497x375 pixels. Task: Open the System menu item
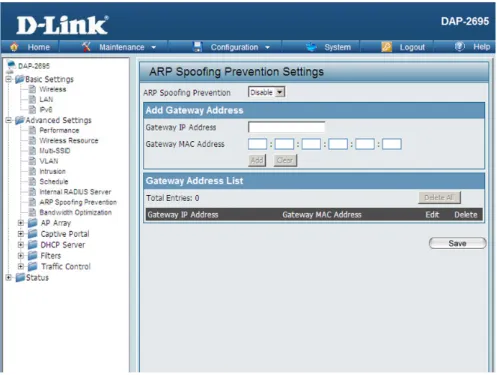[x=338, y=47]
